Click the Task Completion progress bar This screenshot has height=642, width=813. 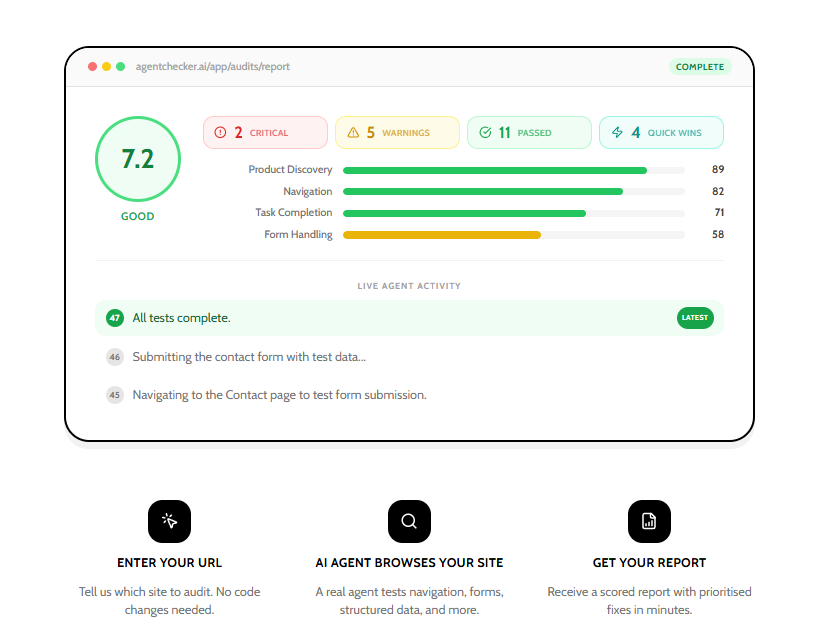point(514,214)
